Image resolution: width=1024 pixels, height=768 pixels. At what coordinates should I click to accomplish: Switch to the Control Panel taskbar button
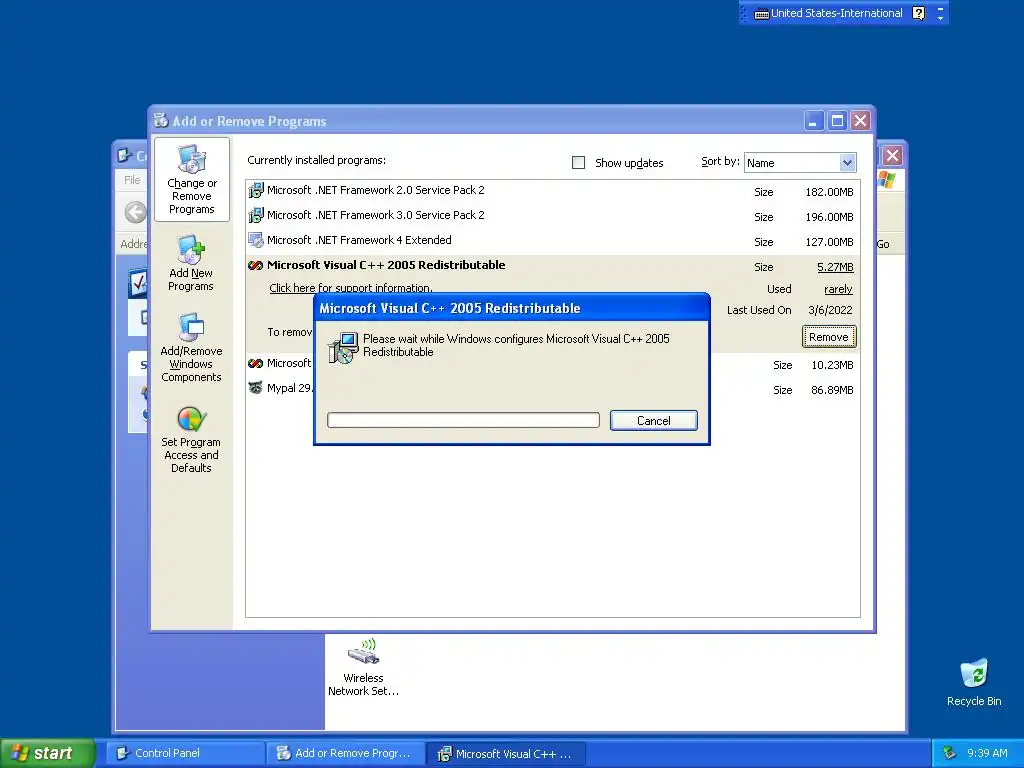coord(185,753)
